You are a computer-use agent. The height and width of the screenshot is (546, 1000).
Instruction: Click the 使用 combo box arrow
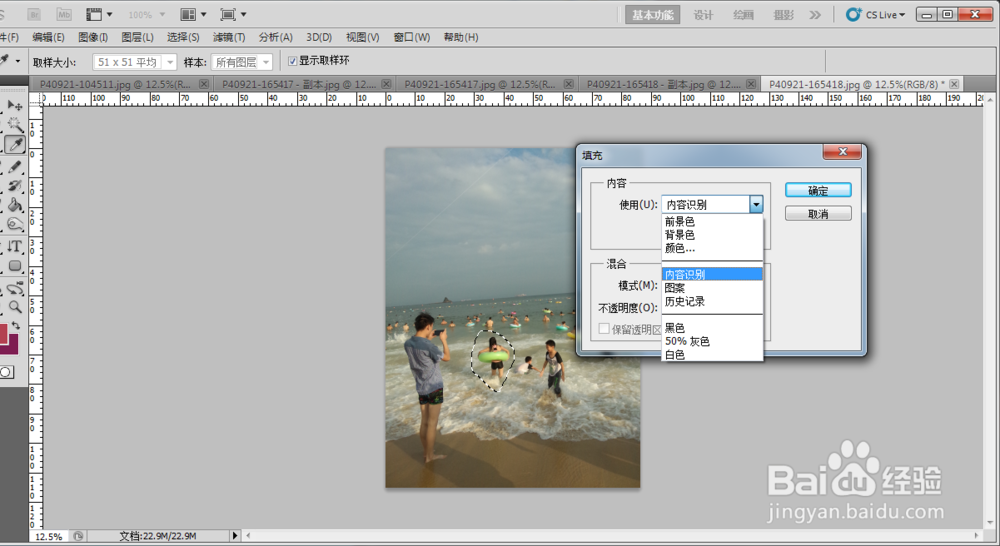point(756,204)
